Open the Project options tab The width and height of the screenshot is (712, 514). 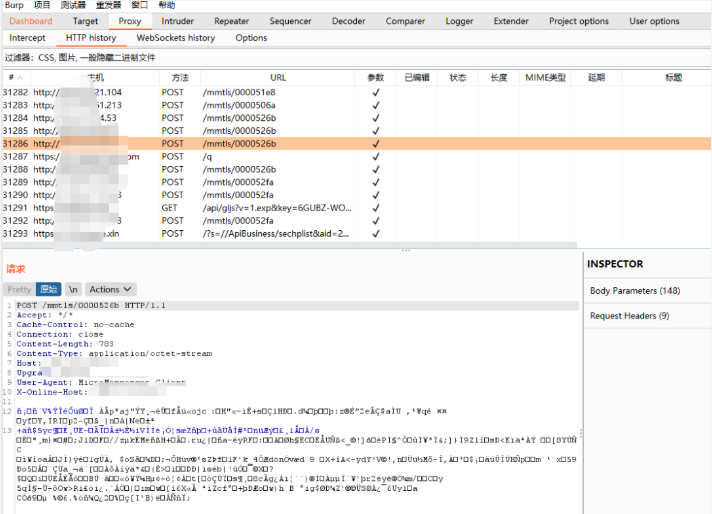[578, 21]
